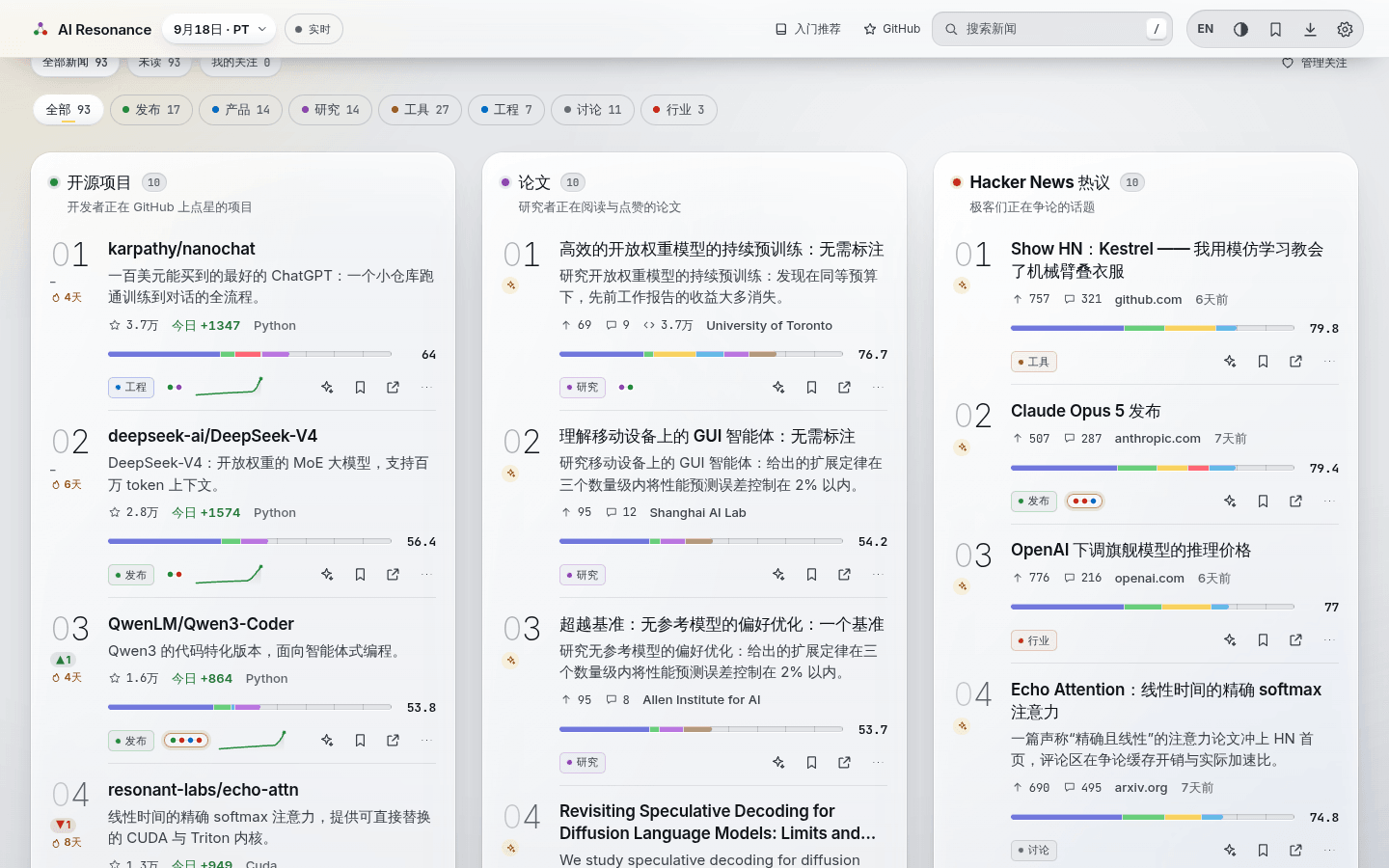The height and width of the screenshot is (868, 1389).
Task: Filter by 讨论 11 category
Action: click(x=593, y=110)
